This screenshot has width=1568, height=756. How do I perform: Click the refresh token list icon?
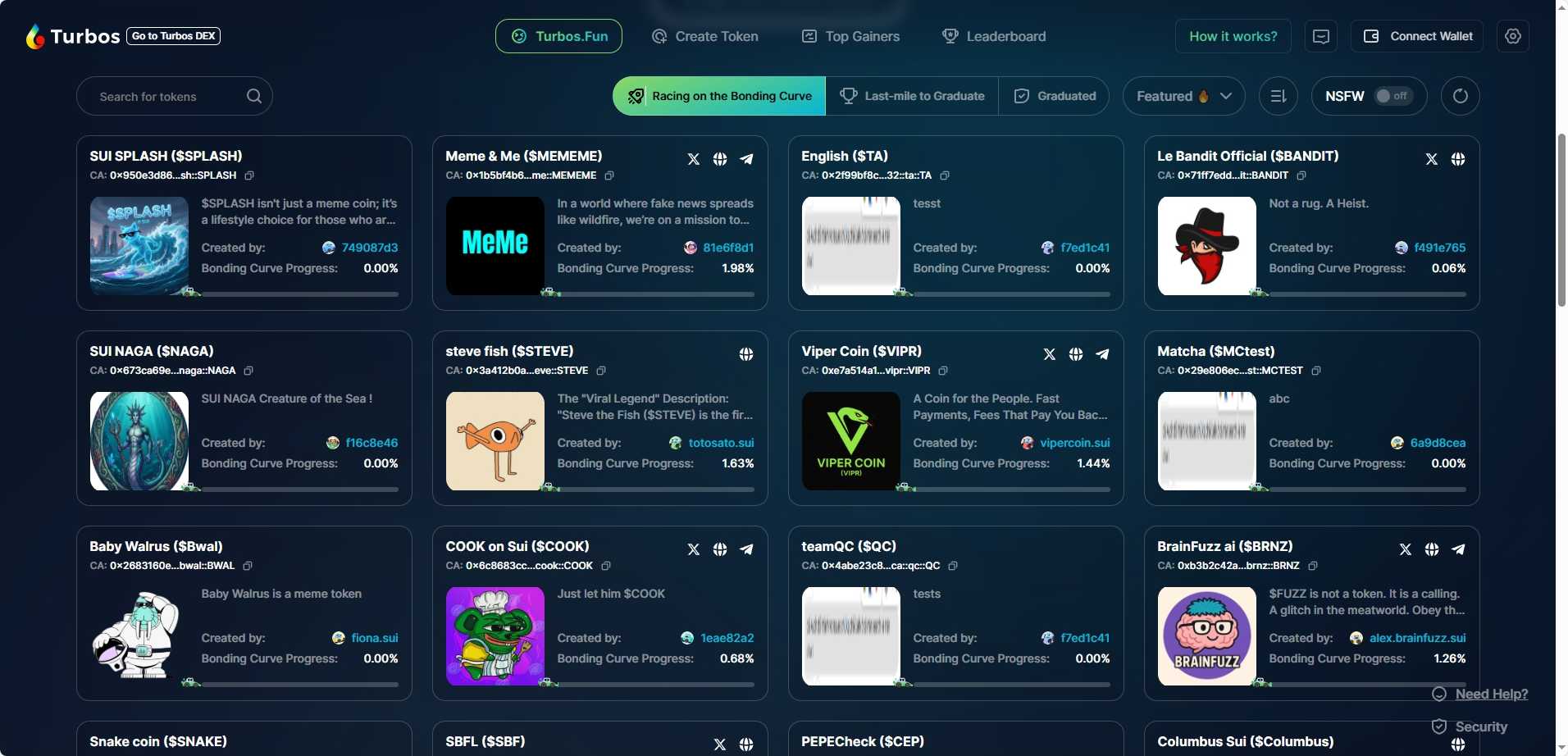pos(1460,96)
